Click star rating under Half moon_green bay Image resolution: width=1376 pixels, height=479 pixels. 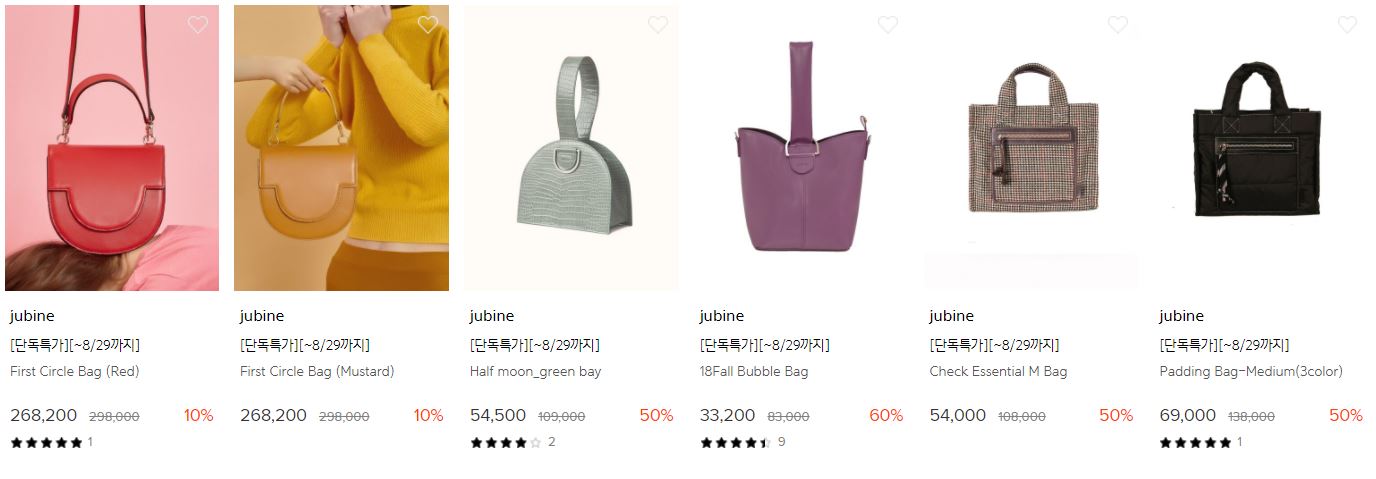pos(505,442)
